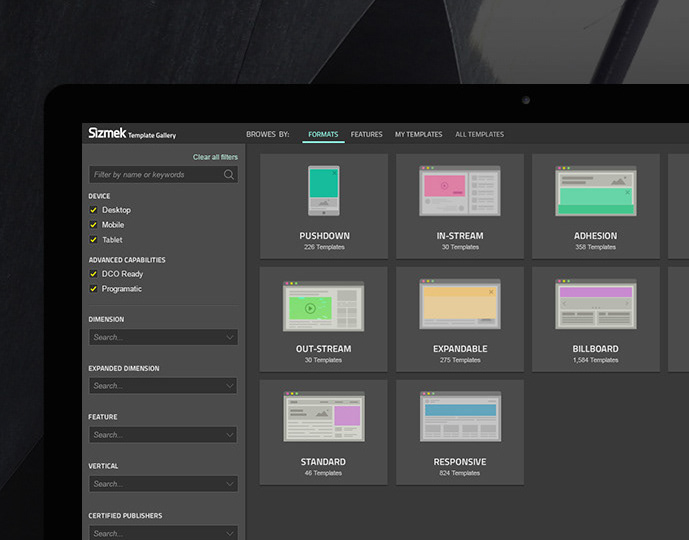Select the OUT-STREAM title text
The height and width of the screenshot is (540, 689).
click(323, 349)
